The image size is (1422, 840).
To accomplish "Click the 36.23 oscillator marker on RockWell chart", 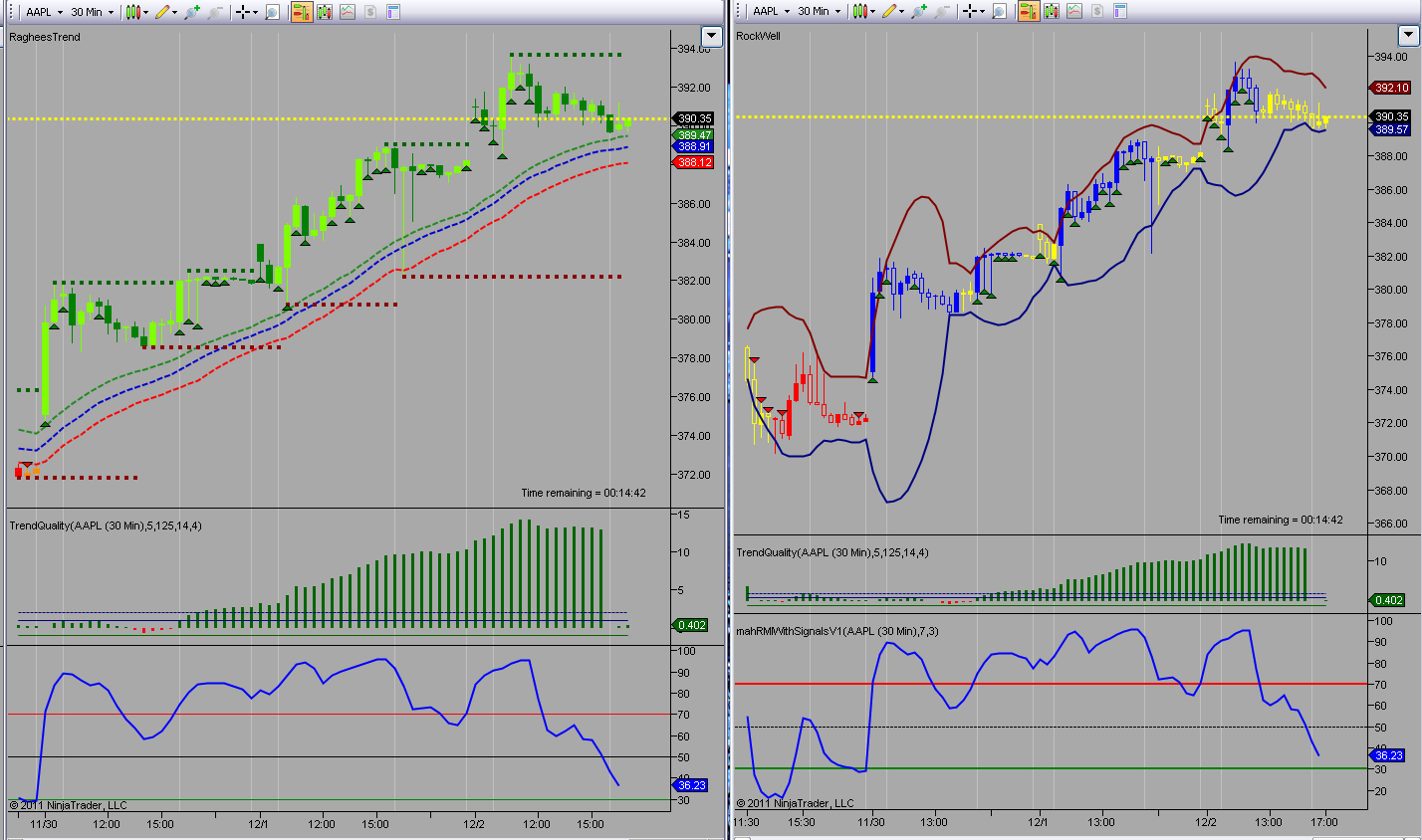I will 1388,755.
